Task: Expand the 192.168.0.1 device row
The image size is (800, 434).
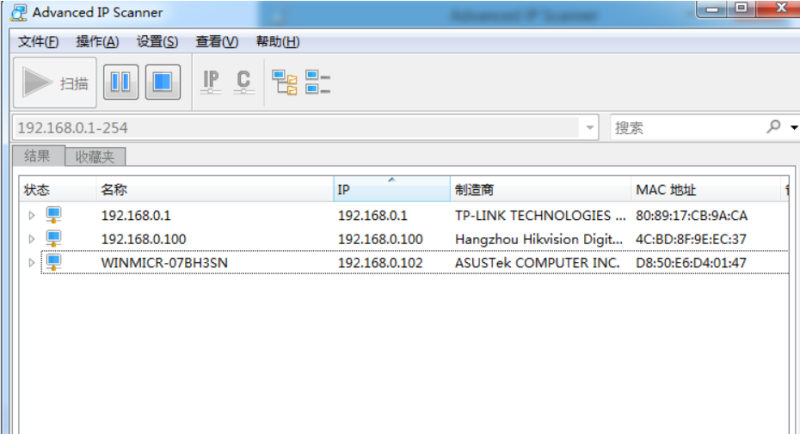Action: (x=31, y=215)
